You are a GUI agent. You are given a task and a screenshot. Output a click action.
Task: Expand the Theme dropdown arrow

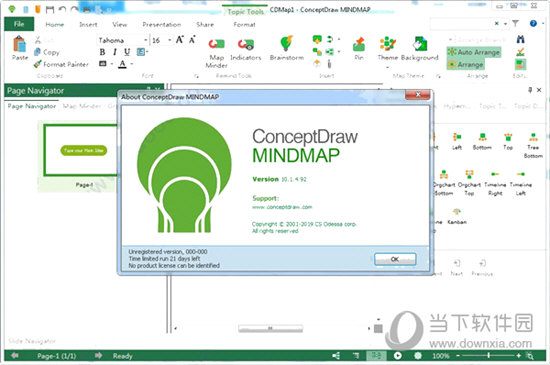pos(388,67)
